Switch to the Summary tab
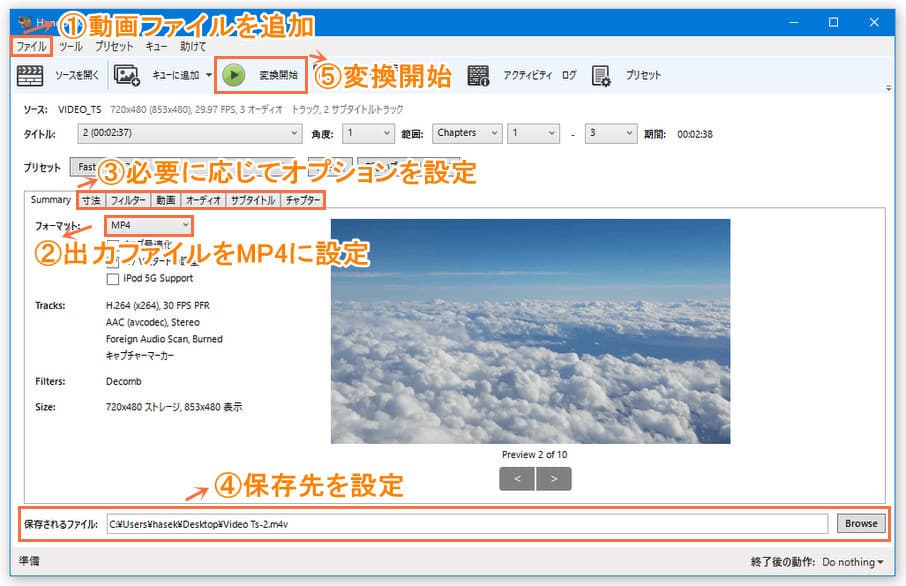The height and width of the screenshot is (586, 906). 50,199
